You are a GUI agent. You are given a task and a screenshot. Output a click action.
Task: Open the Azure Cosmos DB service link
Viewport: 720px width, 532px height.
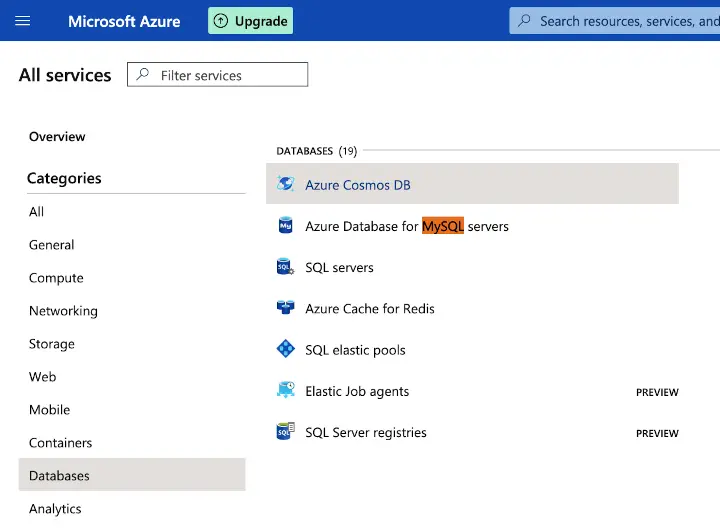(x=358, y=185)
